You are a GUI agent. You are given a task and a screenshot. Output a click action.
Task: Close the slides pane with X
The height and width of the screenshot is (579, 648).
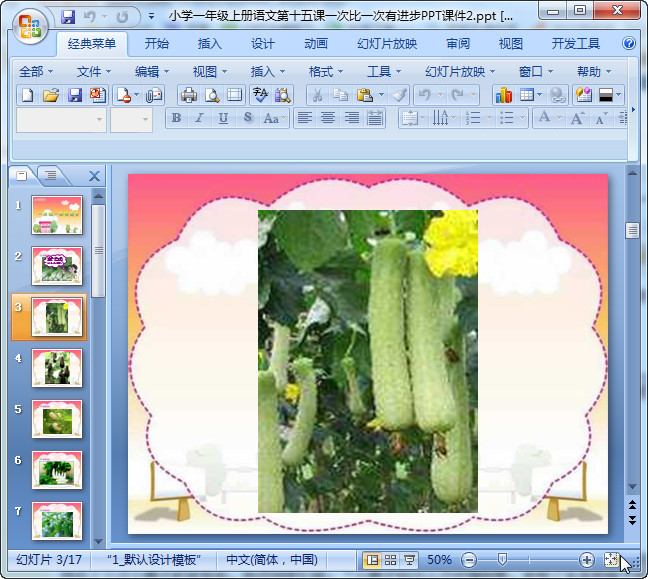pyautogui.click(x=94, y=176)
